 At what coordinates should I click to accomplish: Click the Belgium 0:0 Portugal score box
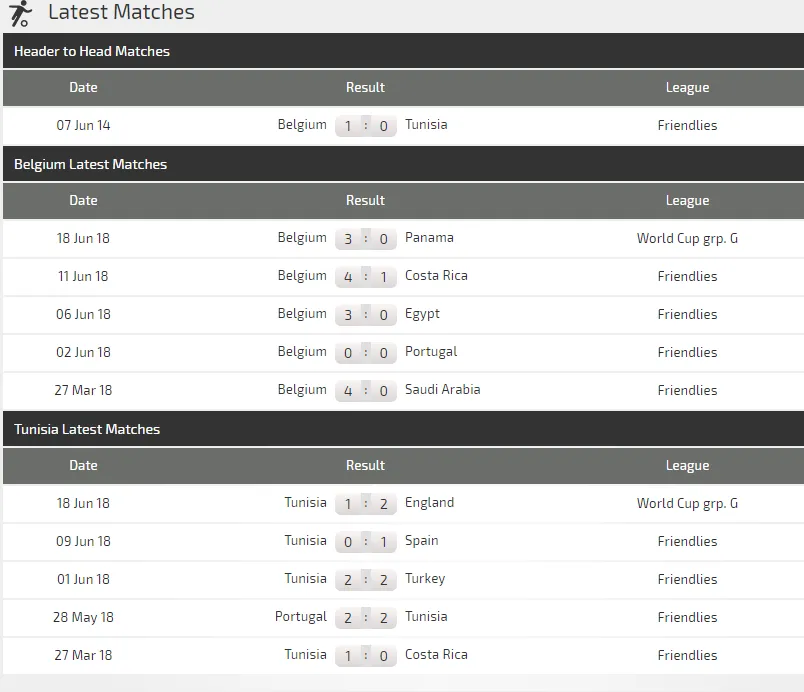pos(365,353)
